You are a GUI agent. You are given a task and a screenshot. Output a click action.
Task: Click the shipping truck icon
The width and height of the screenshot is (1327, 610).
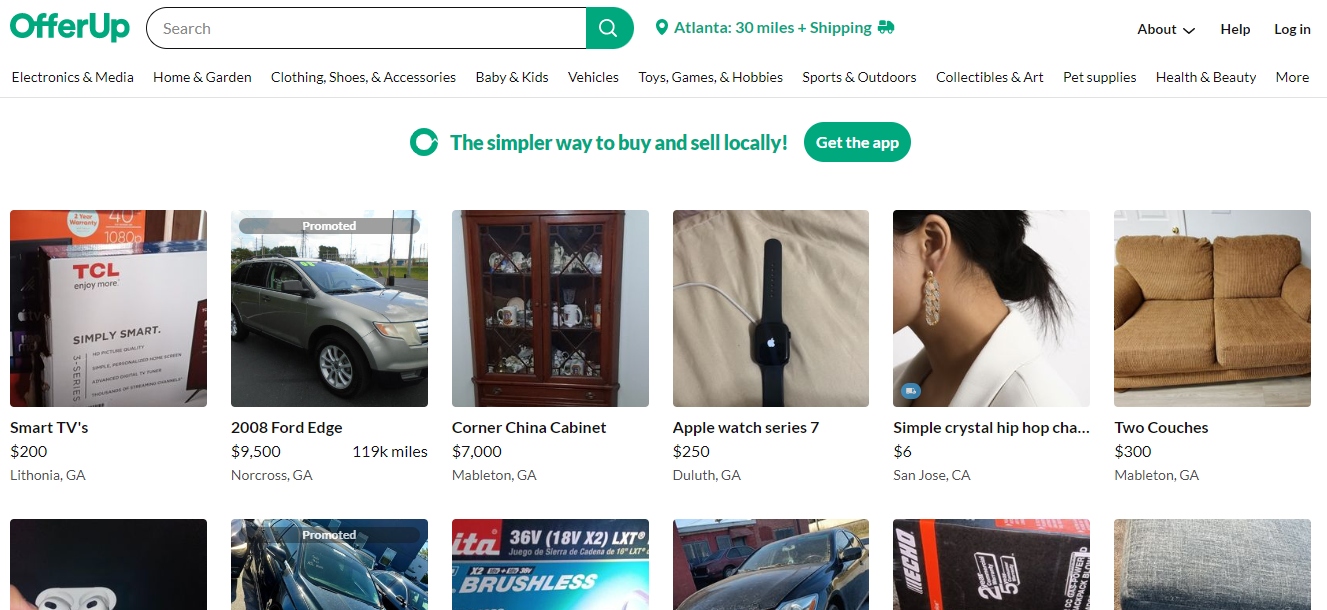click(885, 27)
